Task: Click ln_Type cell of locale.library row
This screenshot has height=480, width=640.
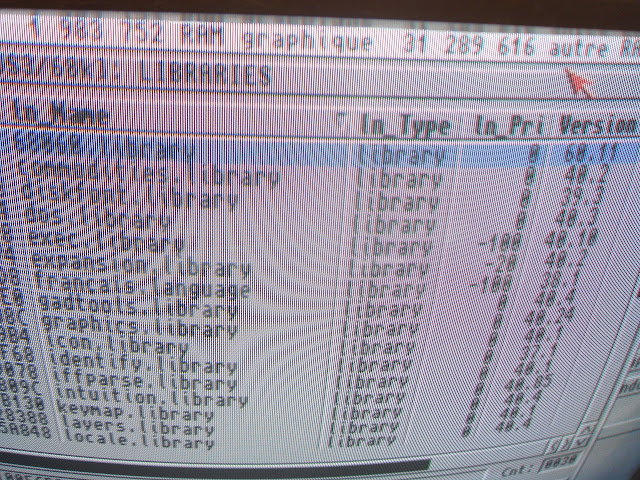Action: coord(362,440)
